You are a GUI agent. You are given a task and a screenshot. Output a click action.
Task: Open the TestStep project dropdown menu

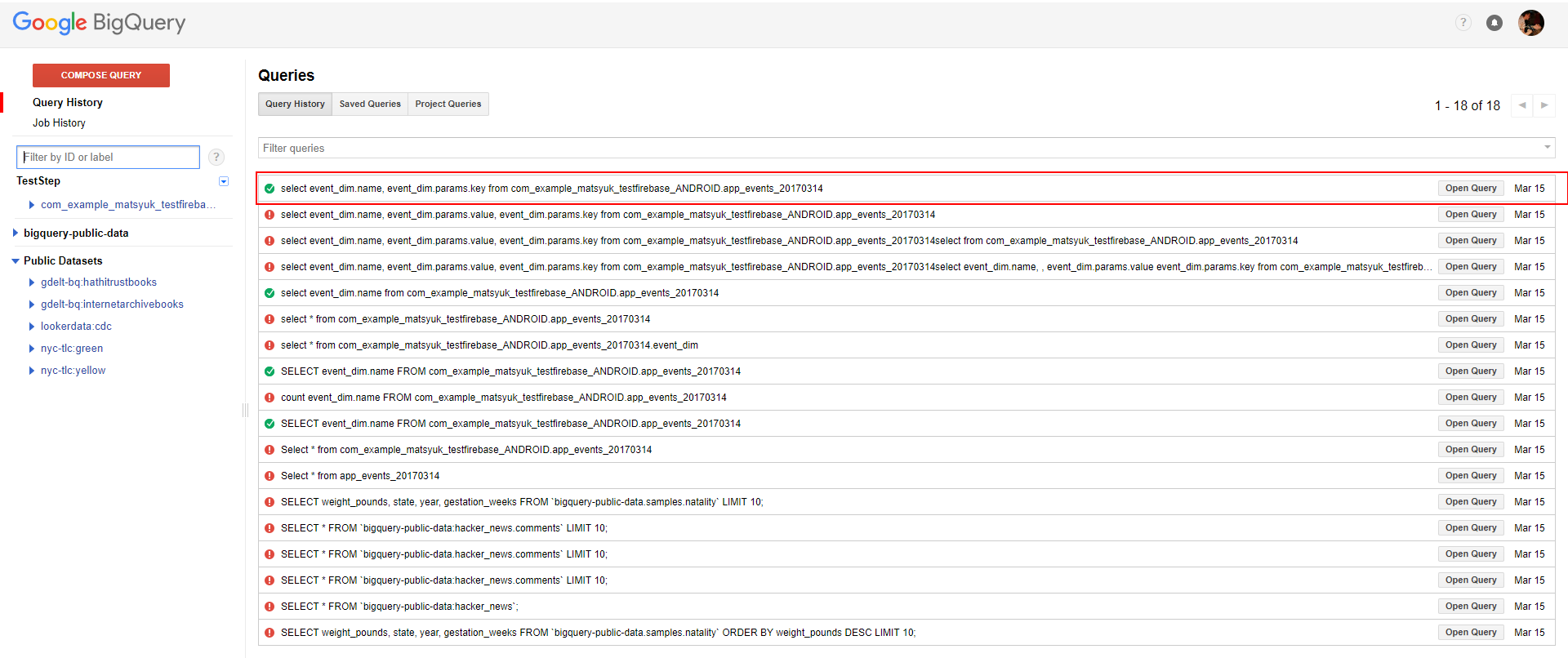coord(224,181)
